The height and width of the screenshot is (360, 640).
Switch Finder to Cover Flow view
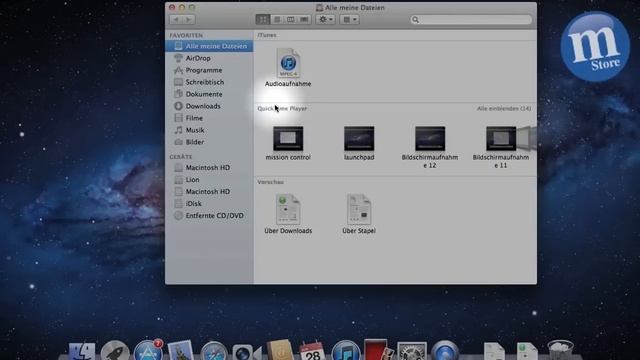304,20
